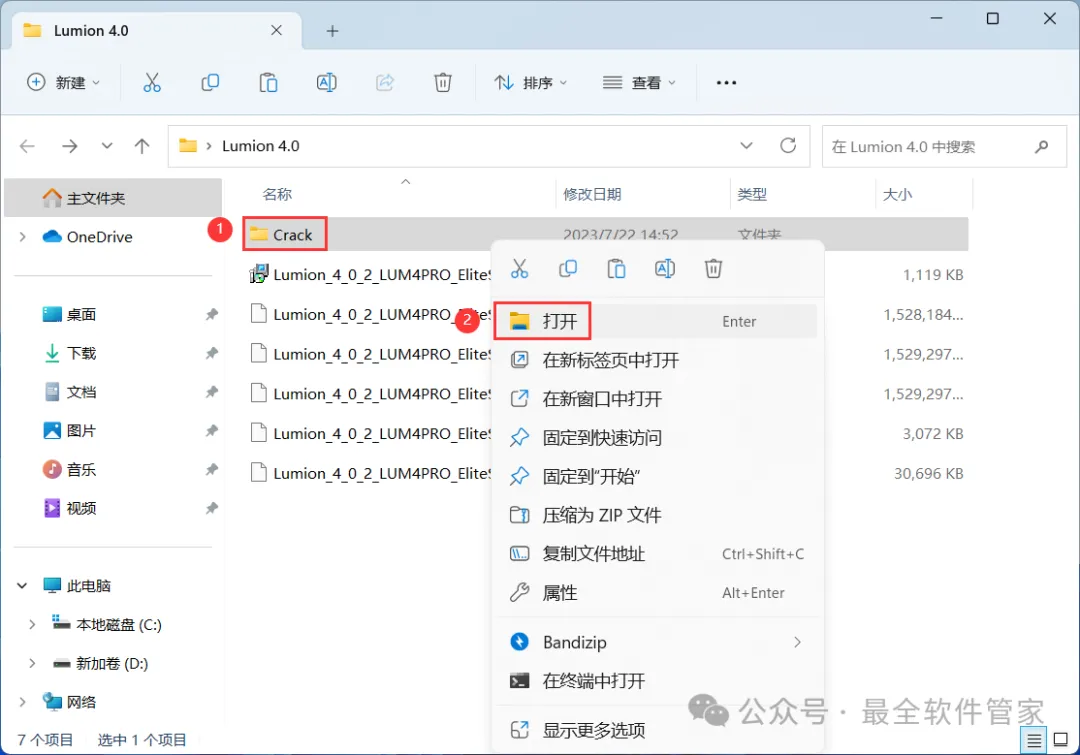Viewport: 1080px width, 755px height.
Task: Expand 新加卷 (D:) tree node
Action: (x=32, y=663)
